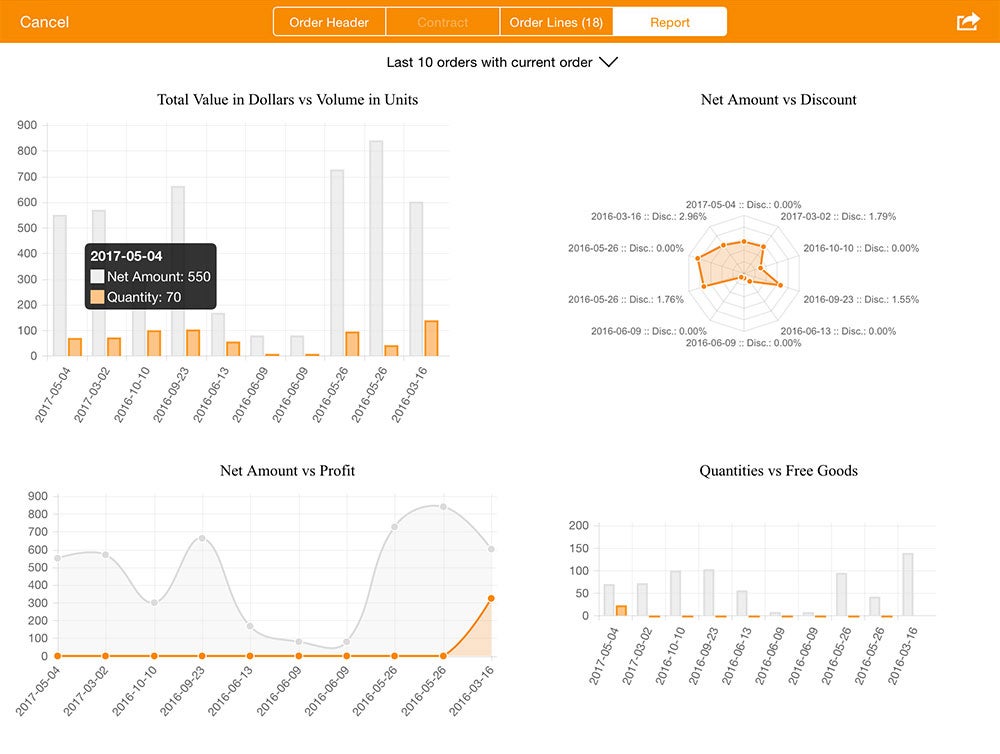Click the white Net Amount swatch in tooltip

tap(97, 277)
